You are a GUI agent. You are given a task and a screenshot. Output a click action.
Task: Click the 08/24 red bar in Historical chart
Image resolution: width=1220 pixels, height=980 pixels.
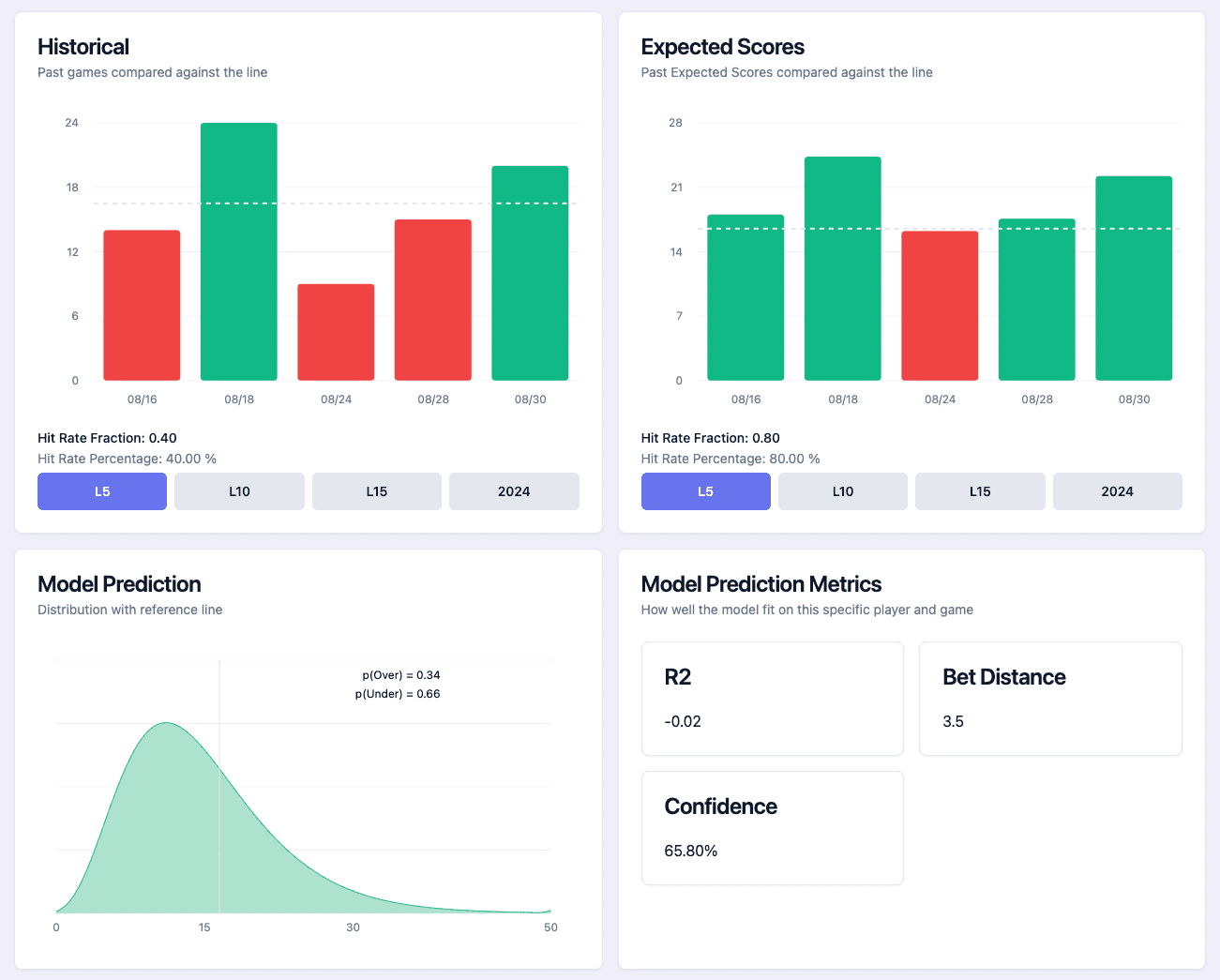point(336,332)
